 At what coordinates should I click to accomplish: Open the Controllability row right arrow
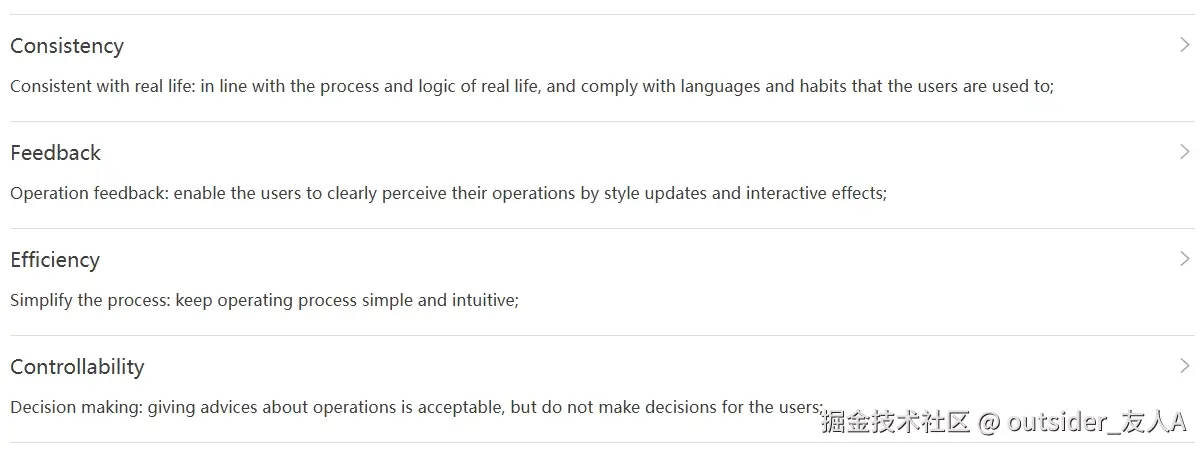(x=1185, y=366)
